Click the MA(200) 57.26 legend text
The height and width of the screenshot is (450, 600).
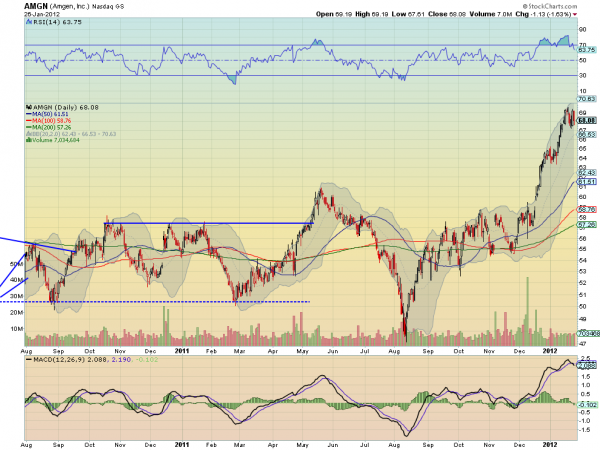(52, 127)
